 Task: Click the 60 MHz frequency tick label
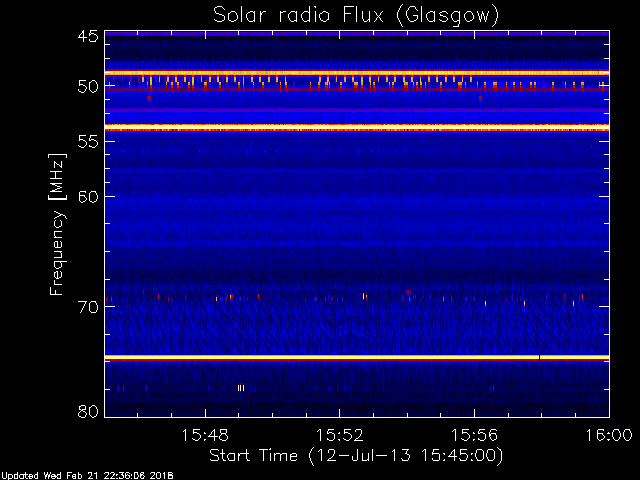(x=88, y=197)
